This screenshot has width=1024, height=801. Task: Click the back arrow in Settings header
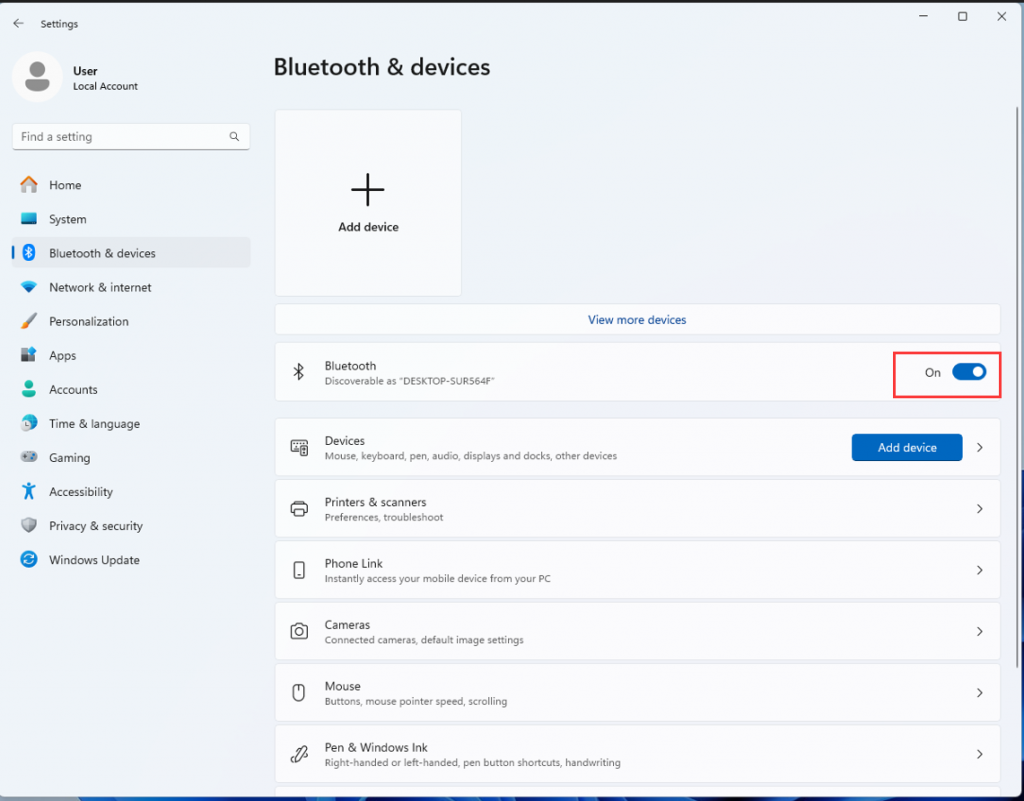[18, 24]
